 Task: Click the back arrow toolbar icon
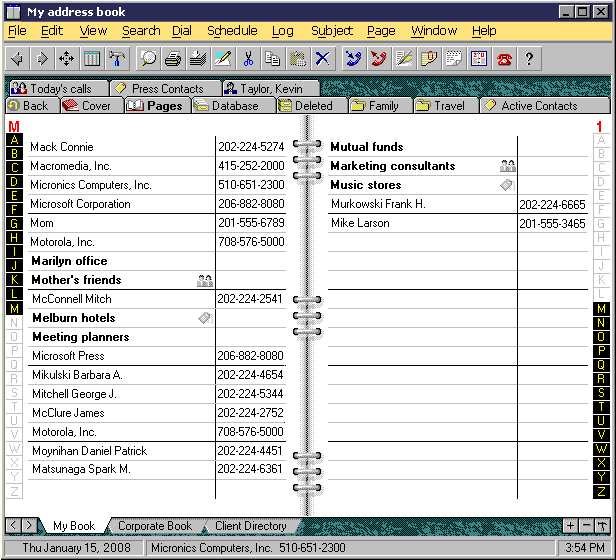point(17,59)
